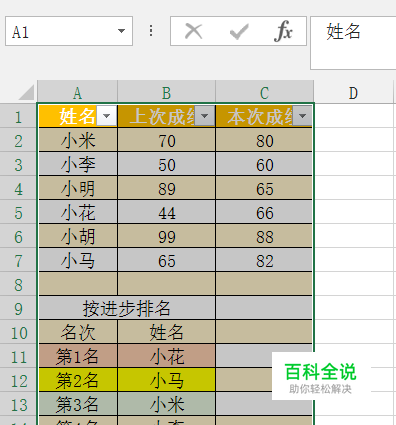Select row 12 header
Viewport: 396px width, 425px height.
pyautogui.click(x=18, y=381)
